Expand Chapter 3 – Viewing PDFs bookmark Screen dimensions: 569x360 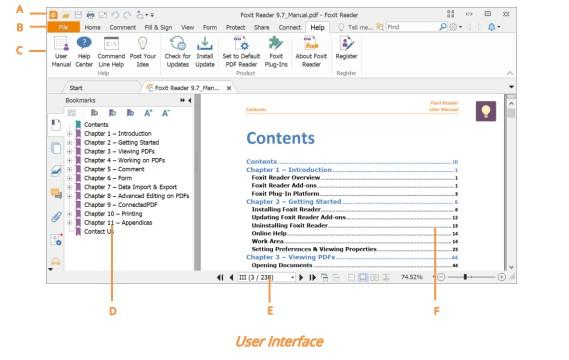[70, 152]
